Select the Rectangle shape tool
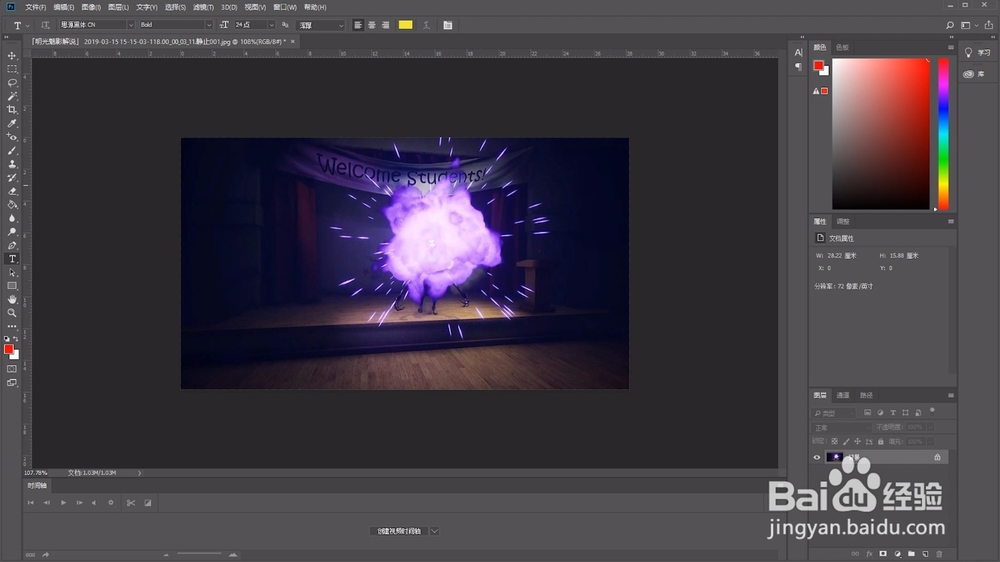Image resolution: width=1000 pixels, height=562 pixels. pyautogui.click(x=12, y=286)
